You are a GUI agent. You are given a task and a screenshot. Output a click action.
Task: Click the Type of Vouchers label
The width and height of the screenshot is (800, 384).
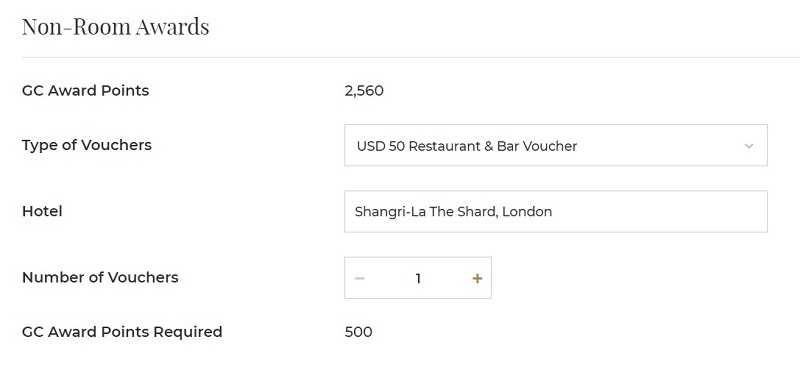coord(87,145)
